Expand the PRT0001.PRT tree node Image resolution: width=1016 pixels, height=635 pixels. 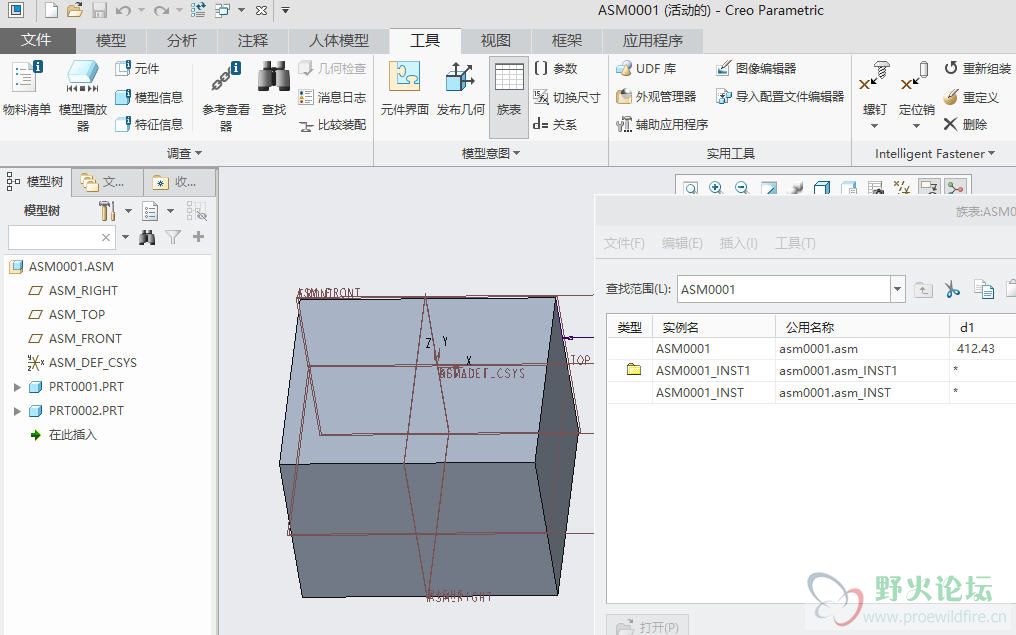[x=17, y=387]
